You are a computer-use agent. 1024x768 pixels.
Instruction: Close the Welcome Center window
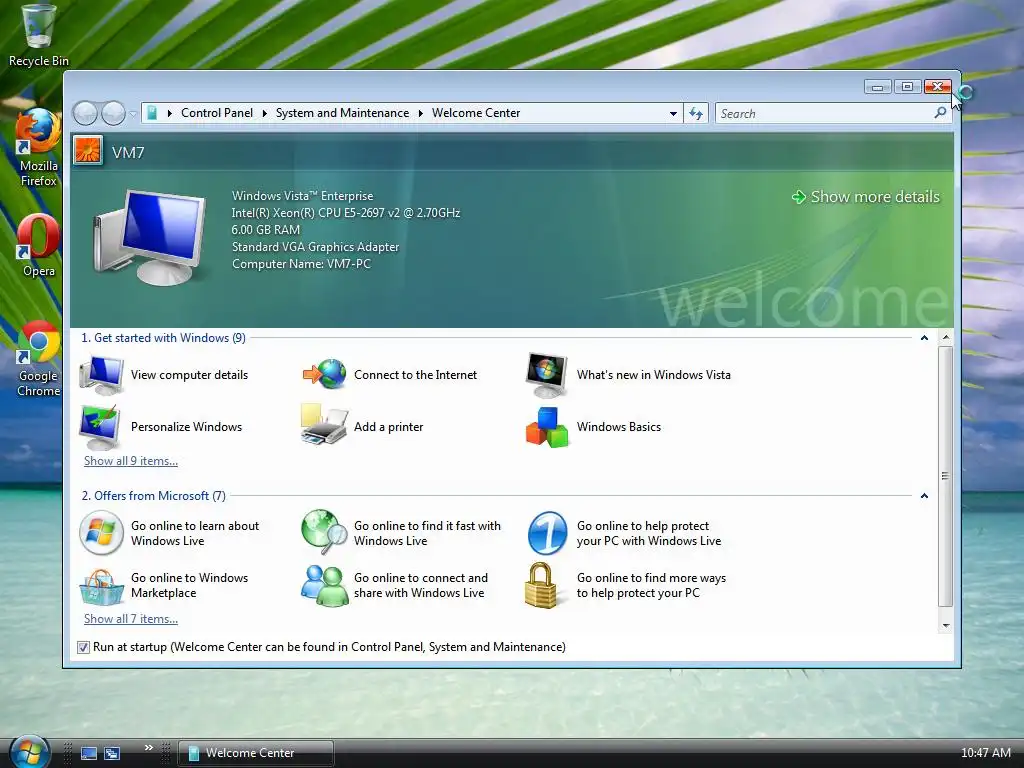[937, 86]
